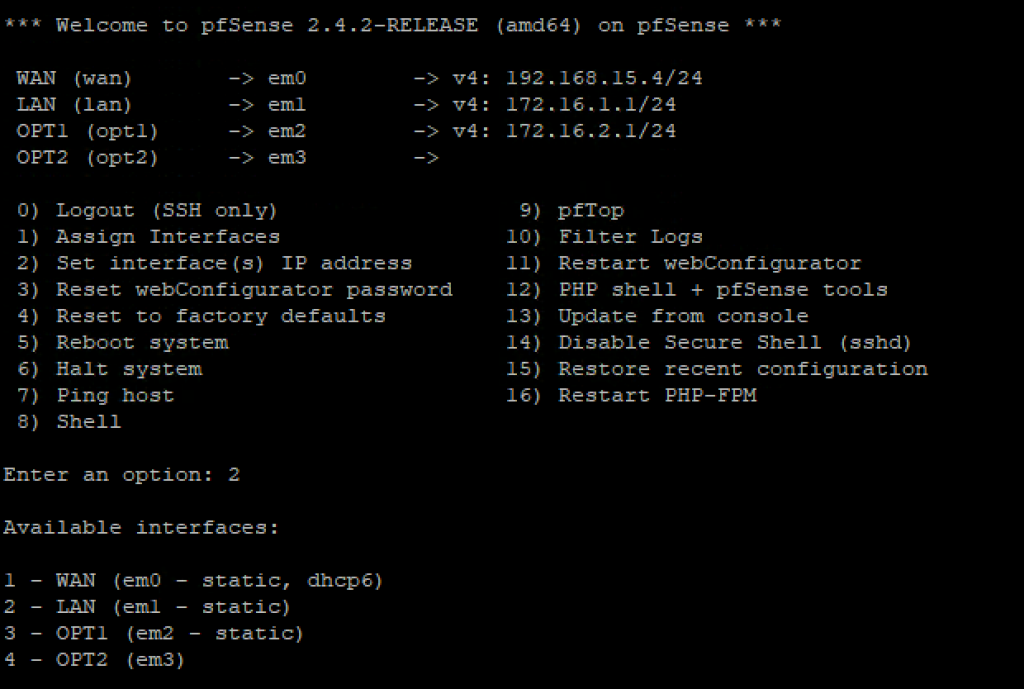Select the 'Assign Interfaces' option
The height and width of the screenshot is (689, 1024).
click(x=148, y=237)
